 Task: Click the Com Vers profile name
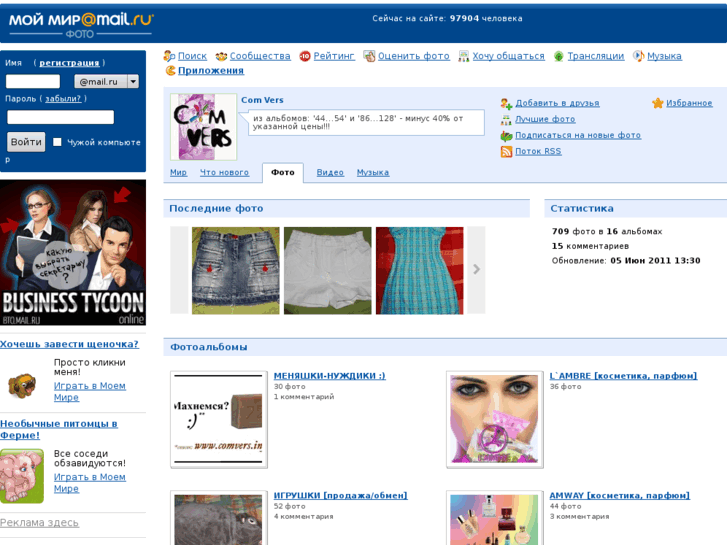click(x=262, y=100)
